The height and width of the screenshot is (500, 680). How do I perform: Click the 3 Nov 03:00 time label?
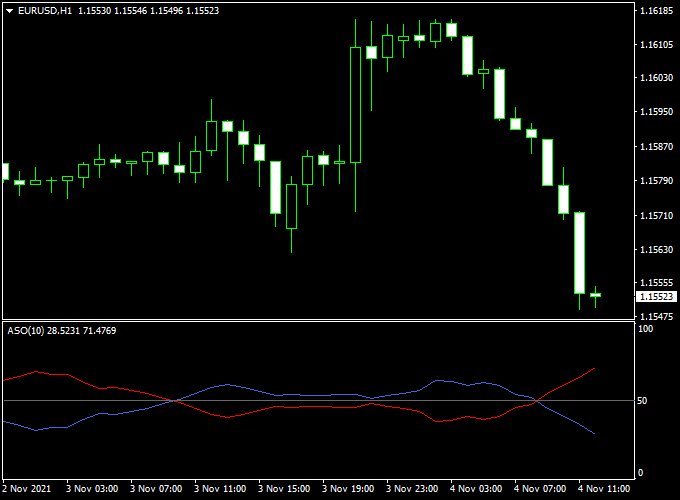point(92,489)
